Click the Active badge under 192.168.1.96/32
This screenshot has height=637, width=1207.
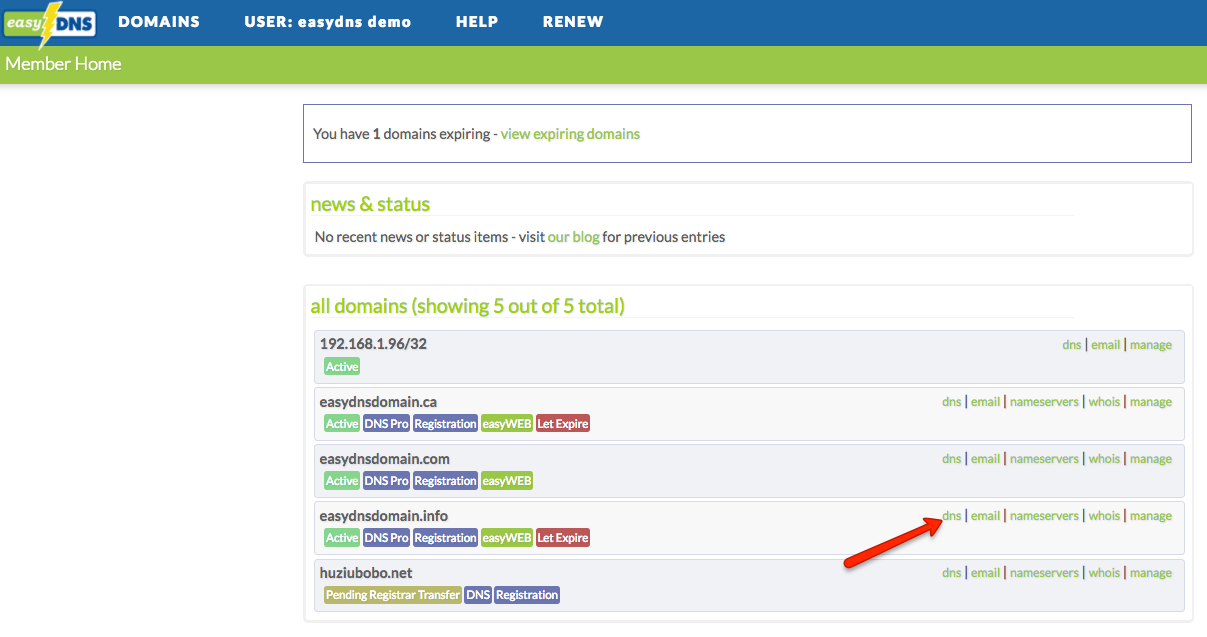(342, 367)
